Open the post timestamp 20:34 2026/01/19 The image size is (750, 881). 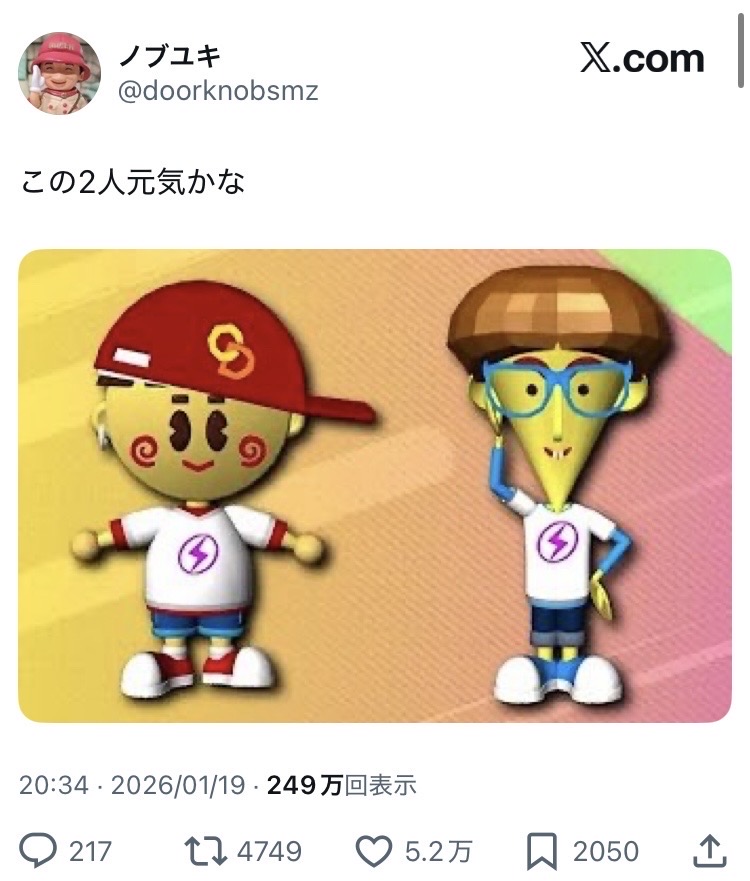[x=133, y=785]
